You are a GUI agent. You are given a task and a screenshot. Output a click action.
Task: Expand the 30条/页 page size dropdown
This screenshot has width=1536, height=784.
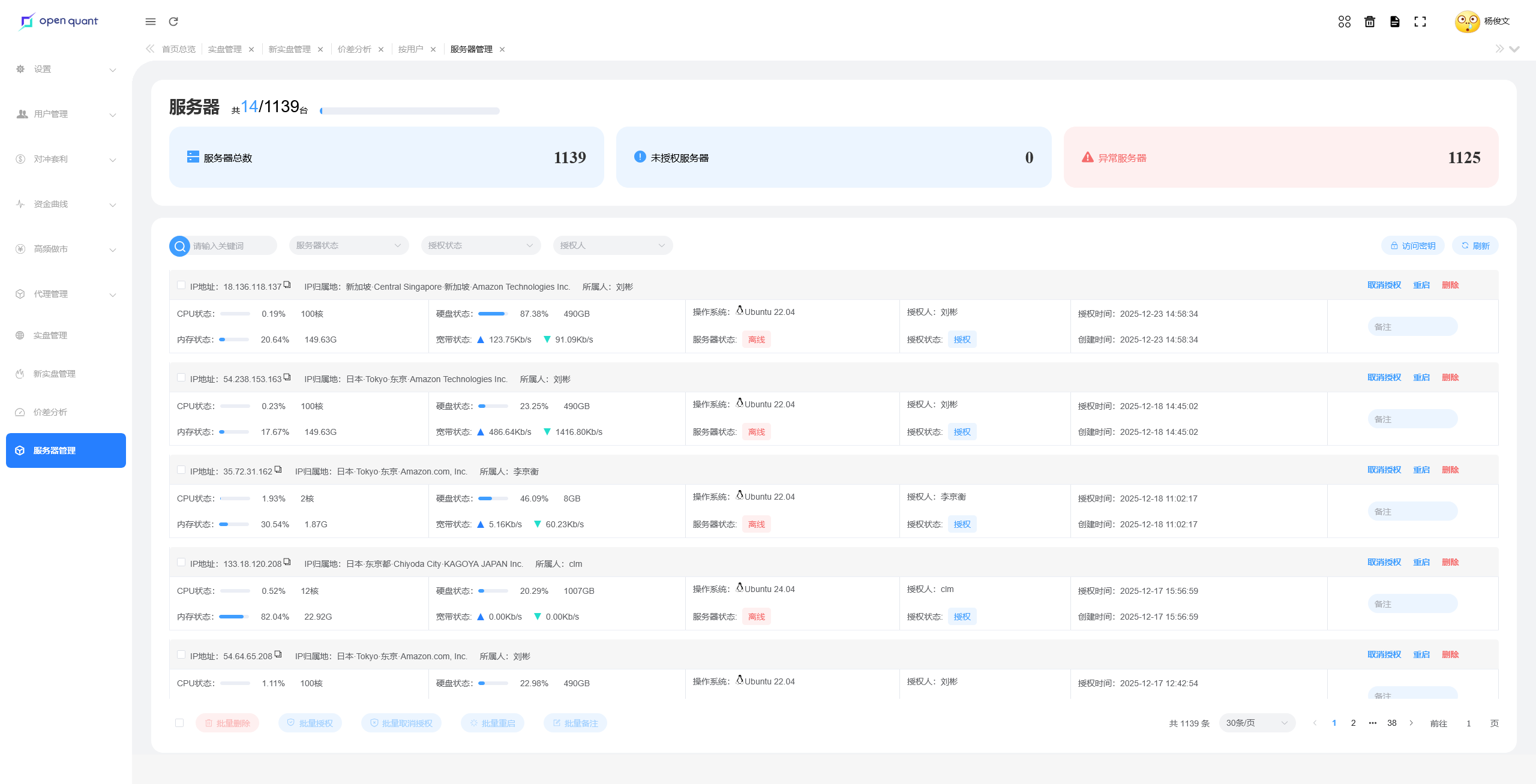pos(1256,723)
